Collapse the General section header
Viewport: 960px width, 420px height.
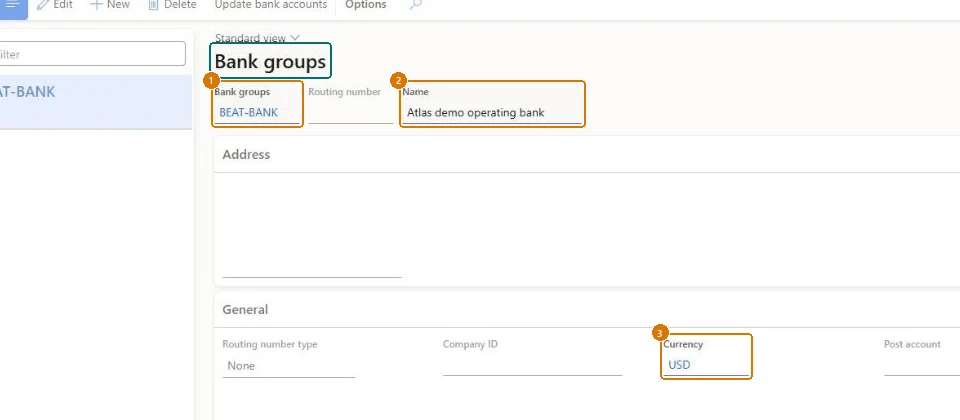[x=587, y=310]
